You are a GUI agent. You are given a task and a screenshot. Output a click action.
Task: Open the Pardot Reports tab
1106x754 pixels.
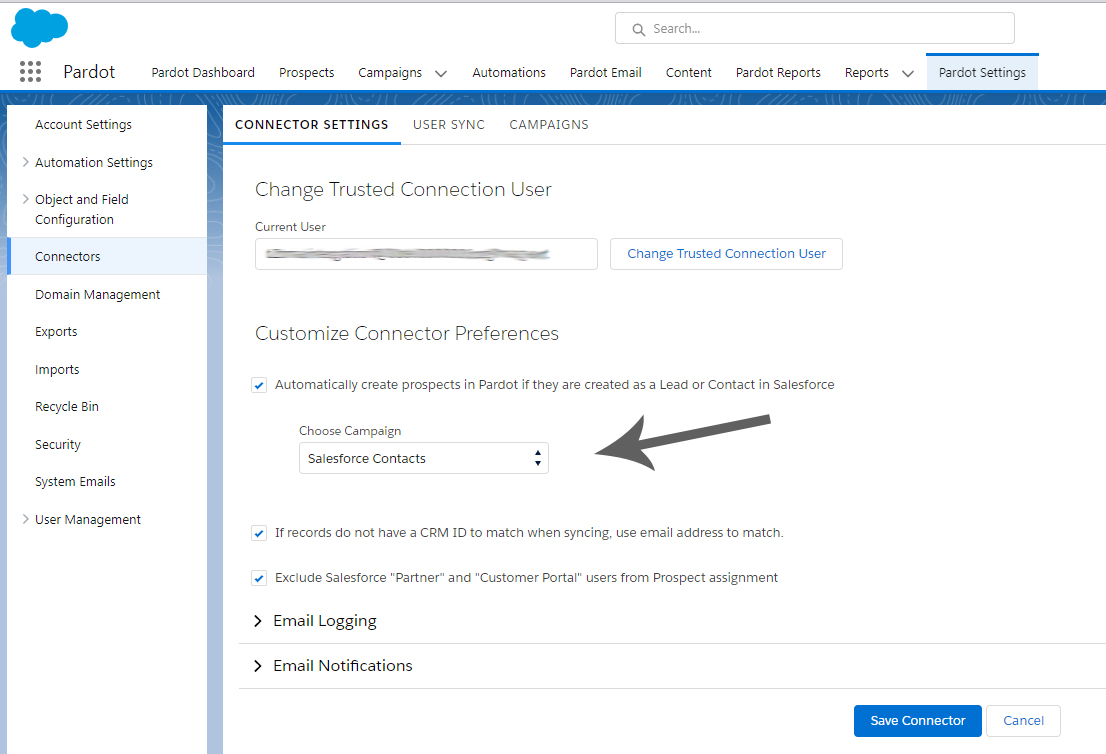[x=778, y=73]
